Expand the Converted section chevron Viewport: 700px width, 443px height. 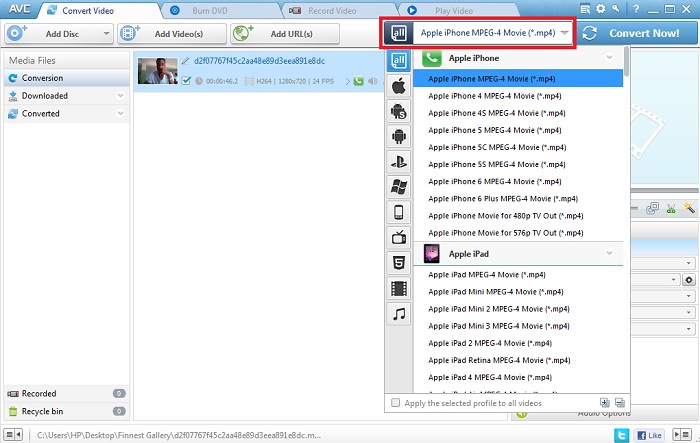(x=121, y=113)
